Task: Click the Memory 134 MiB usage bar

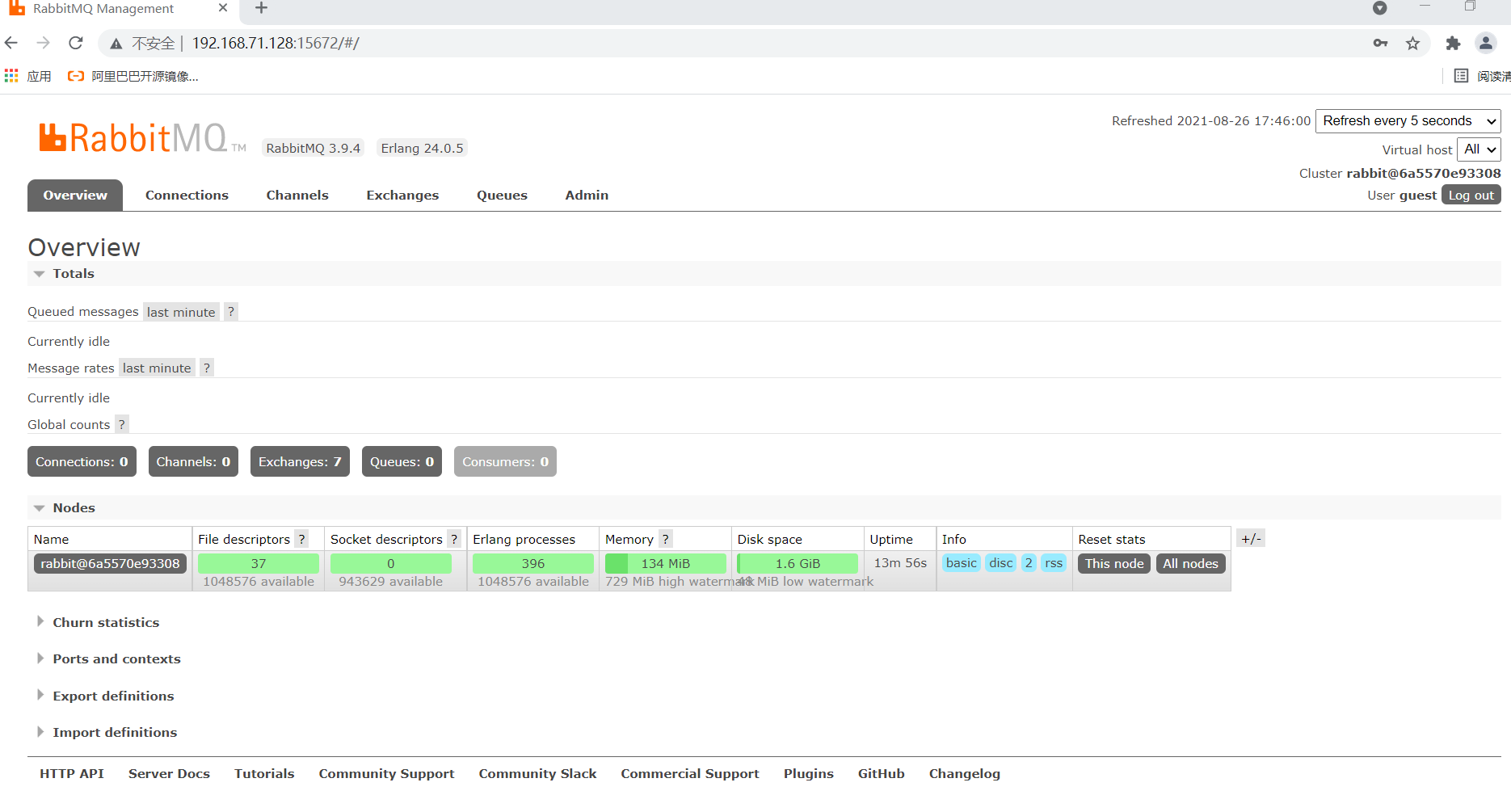Action: tap(666, 564)
